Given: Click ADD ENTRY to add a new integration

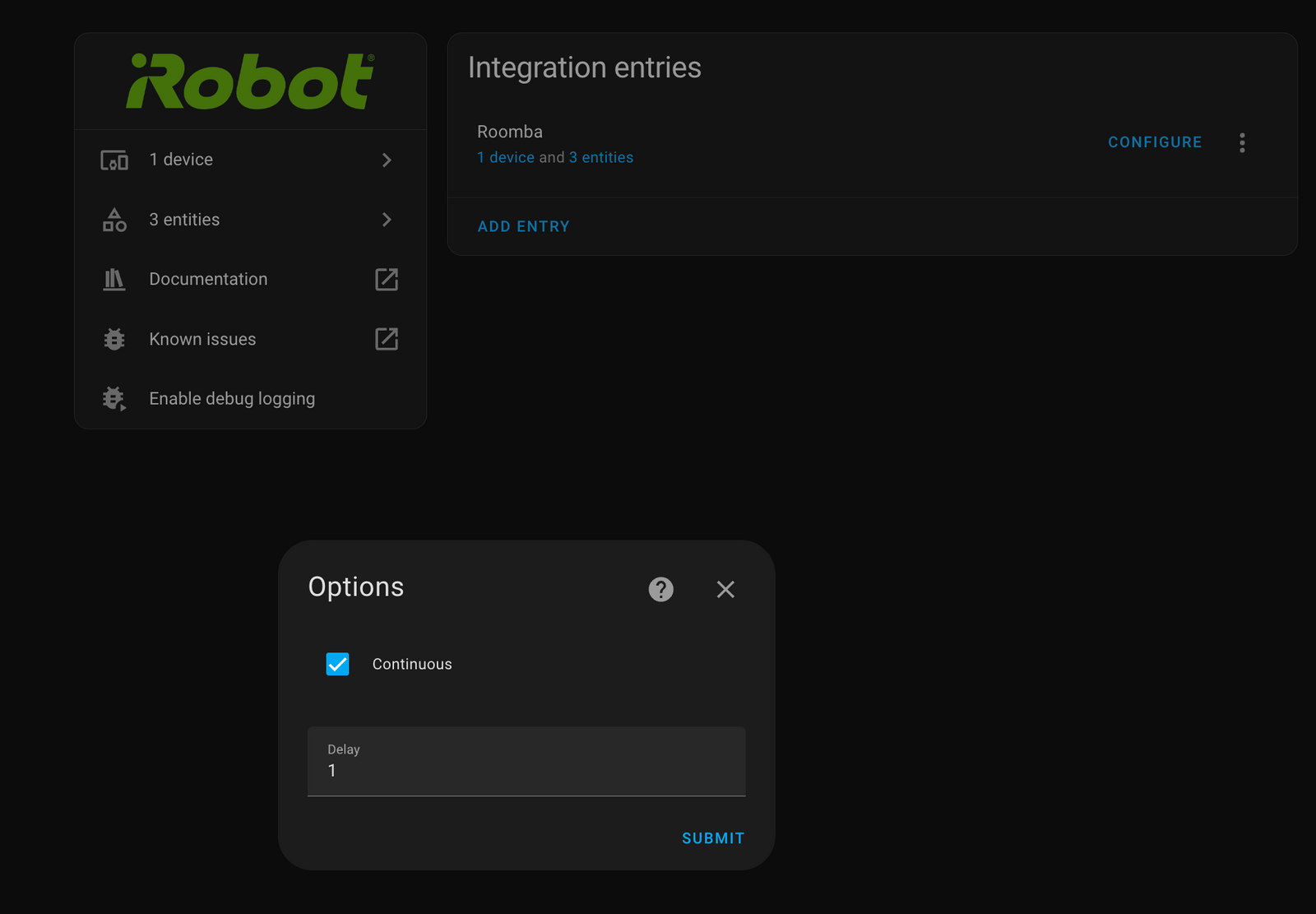Looking at the screenshot, I should point(523,226).
